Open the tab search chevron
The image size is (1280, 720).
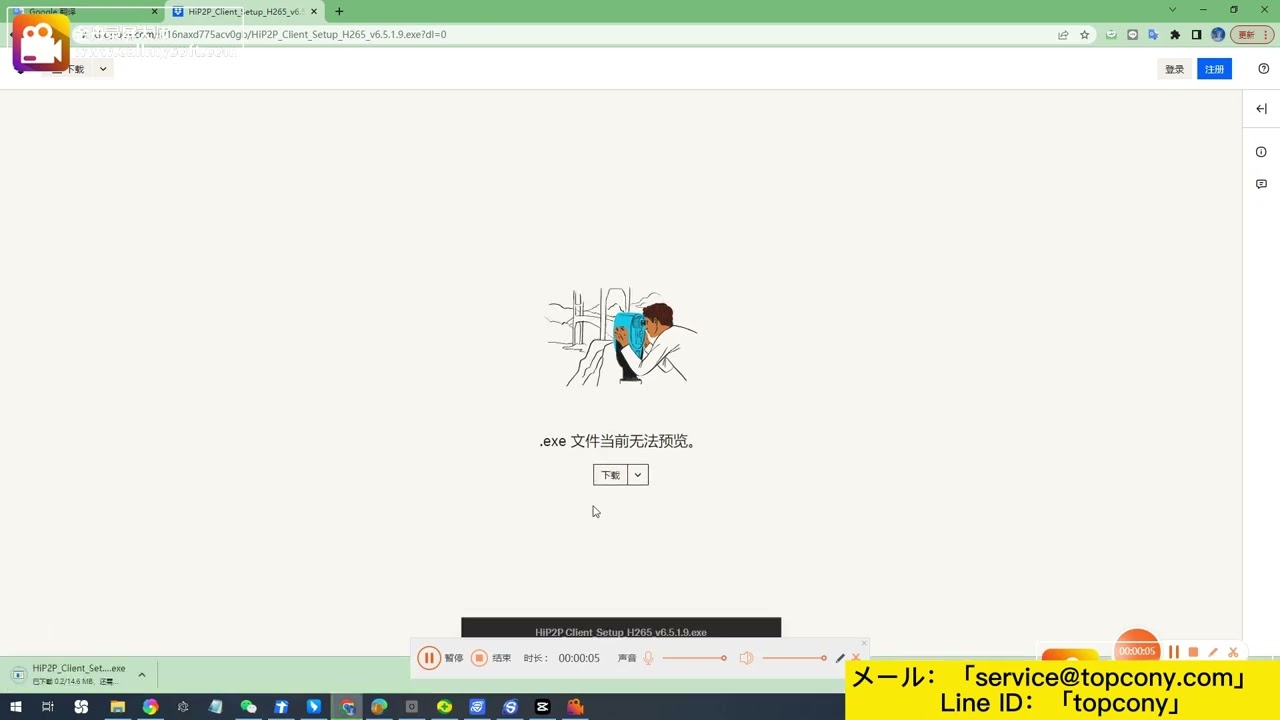(1172, 10)
